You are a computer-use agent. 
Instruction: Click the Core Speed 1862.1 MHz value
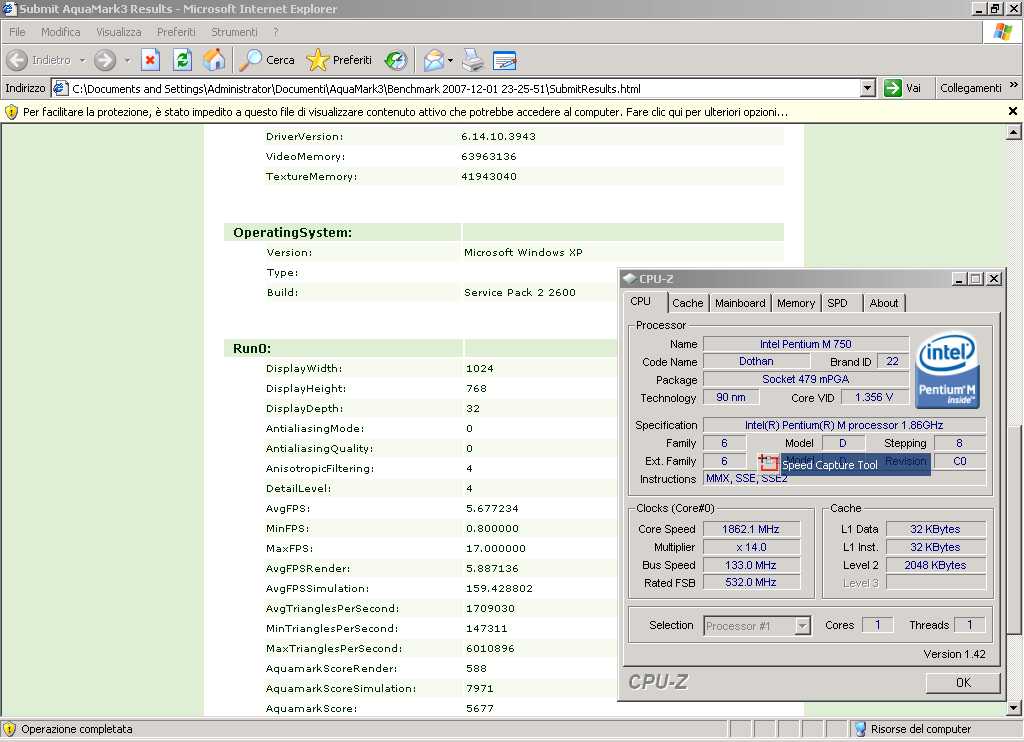pos(750,529)
